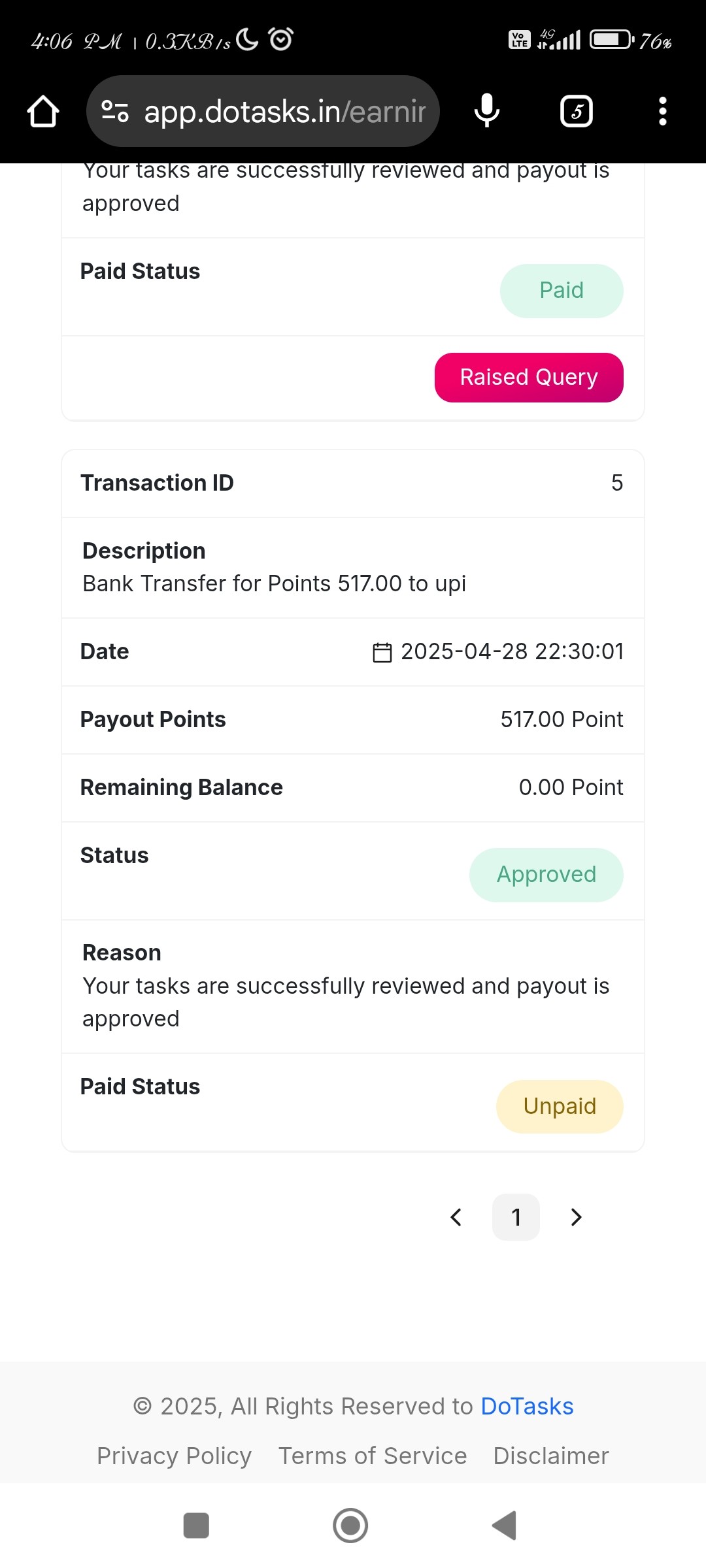Click the calendar icon beside the date

[x=382, y=652]
